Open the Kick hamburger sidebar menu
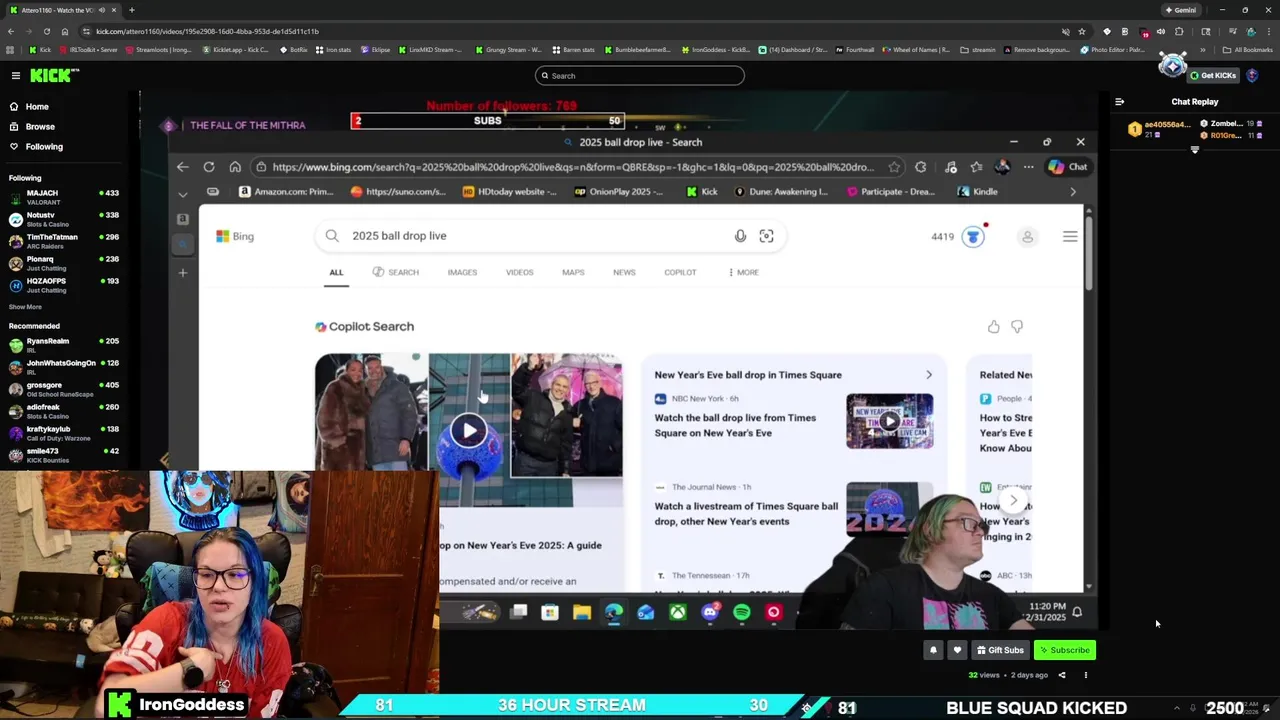 pyautogui.click(x=15, y=76)
